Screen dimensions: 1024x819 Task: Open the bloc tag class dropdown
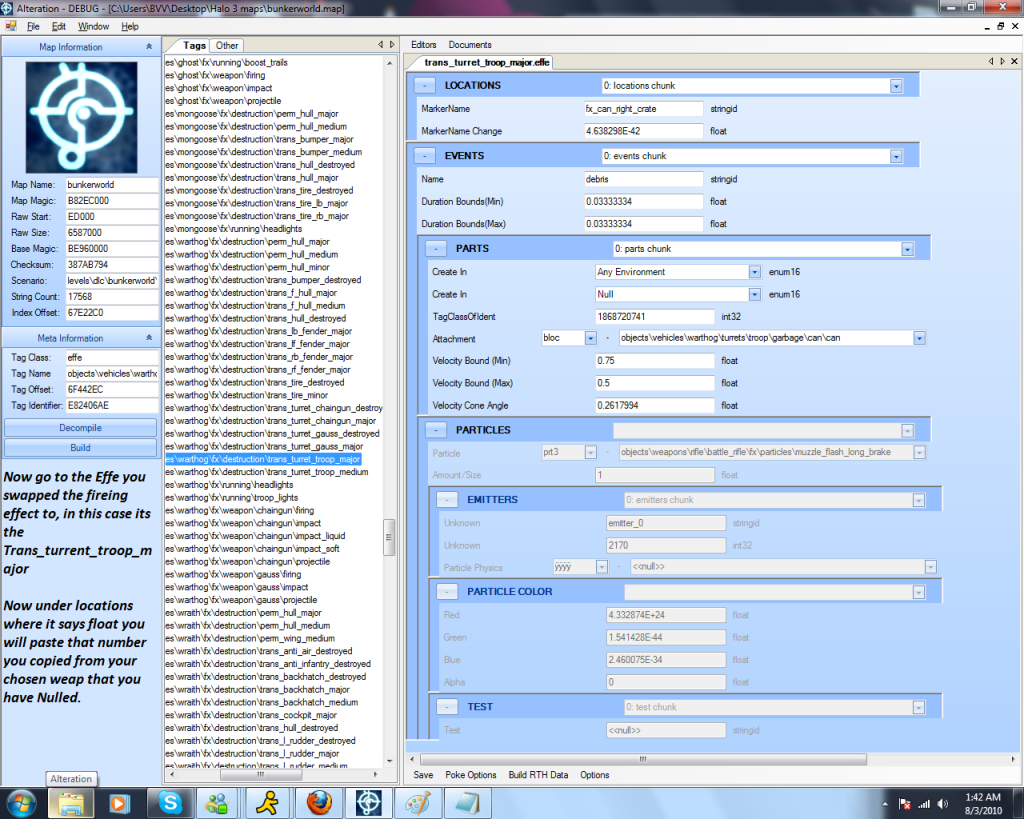[590, 338]
